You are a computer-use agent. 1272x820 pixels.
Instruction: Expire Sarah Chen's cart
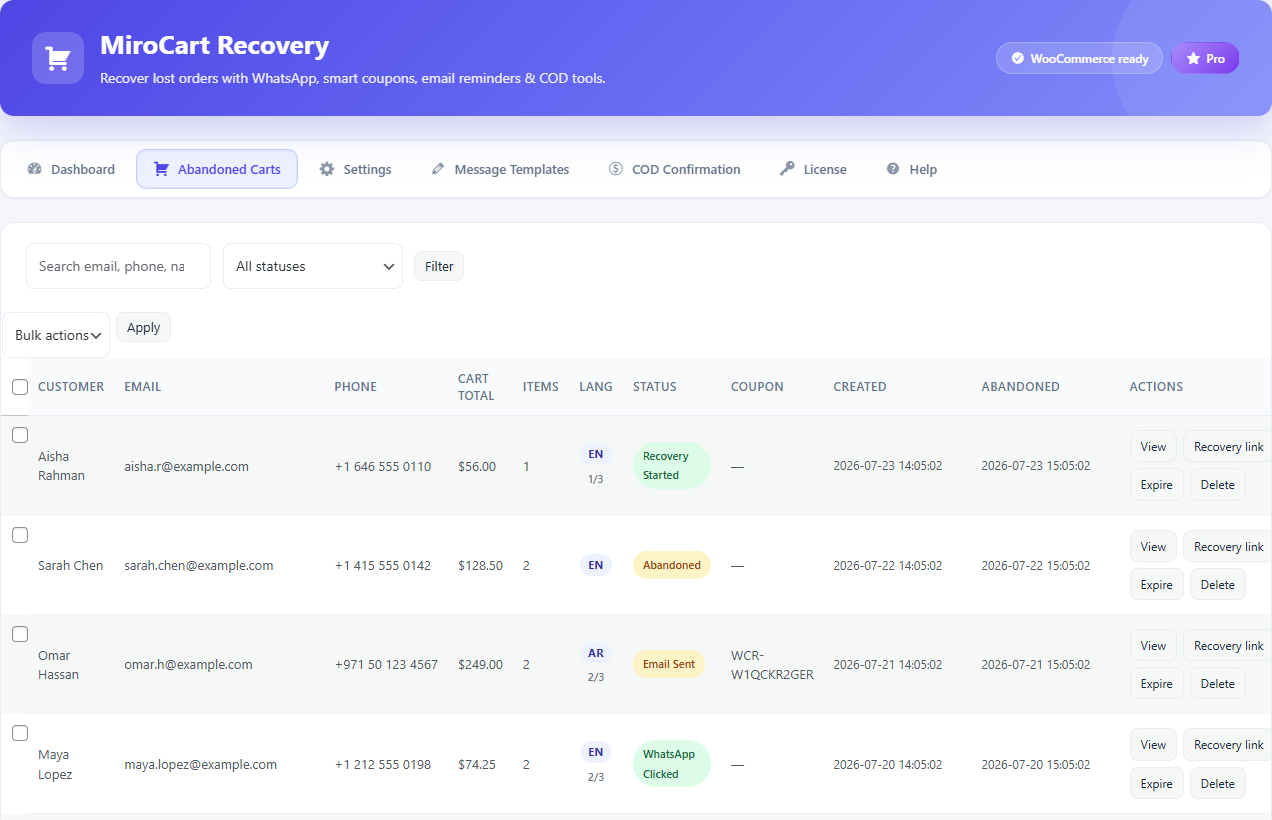(x=1156, y=585)
